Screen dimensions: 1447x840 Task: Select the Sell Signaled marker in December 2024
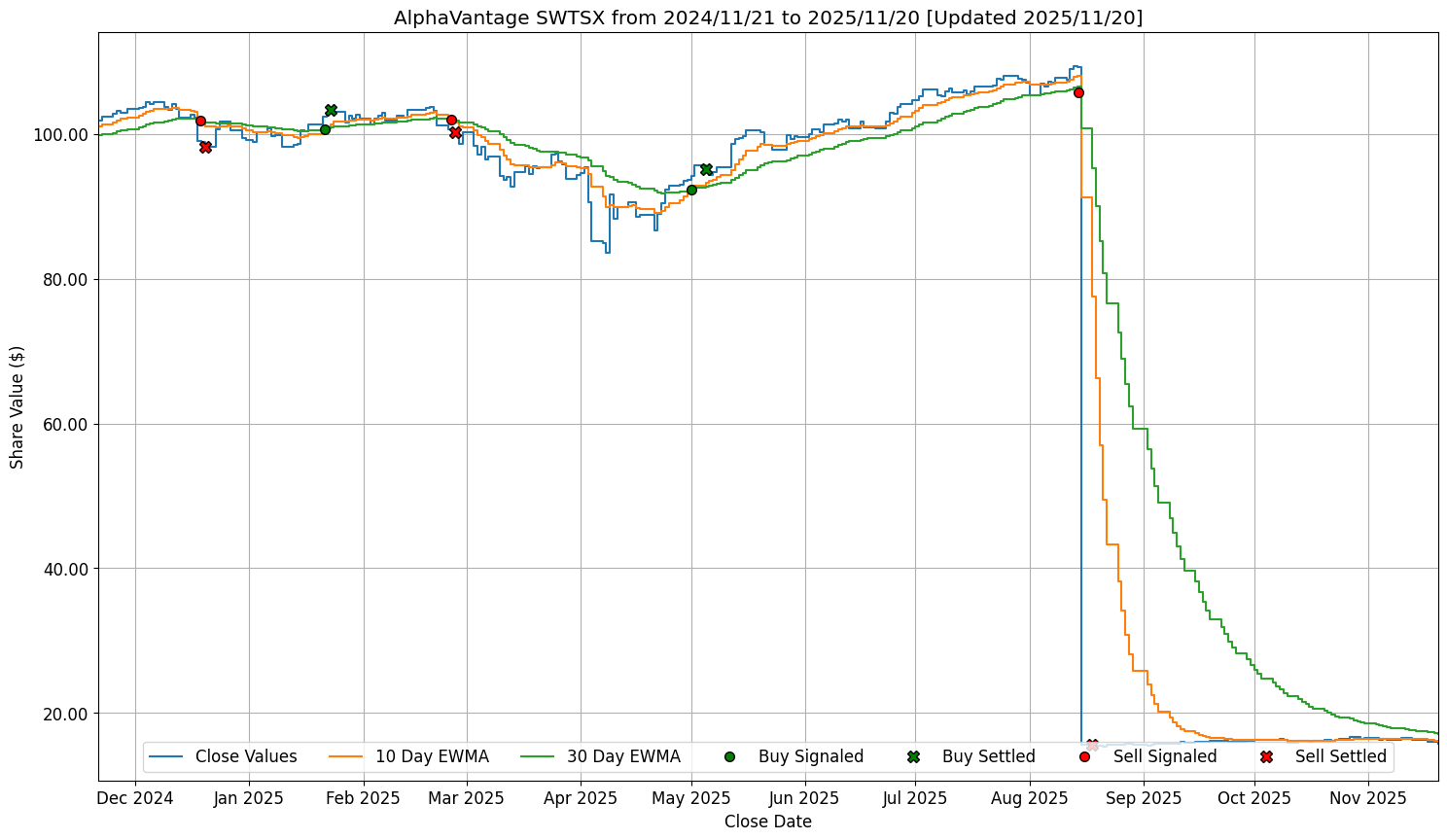pyautogui.click(x=200, y=121)
